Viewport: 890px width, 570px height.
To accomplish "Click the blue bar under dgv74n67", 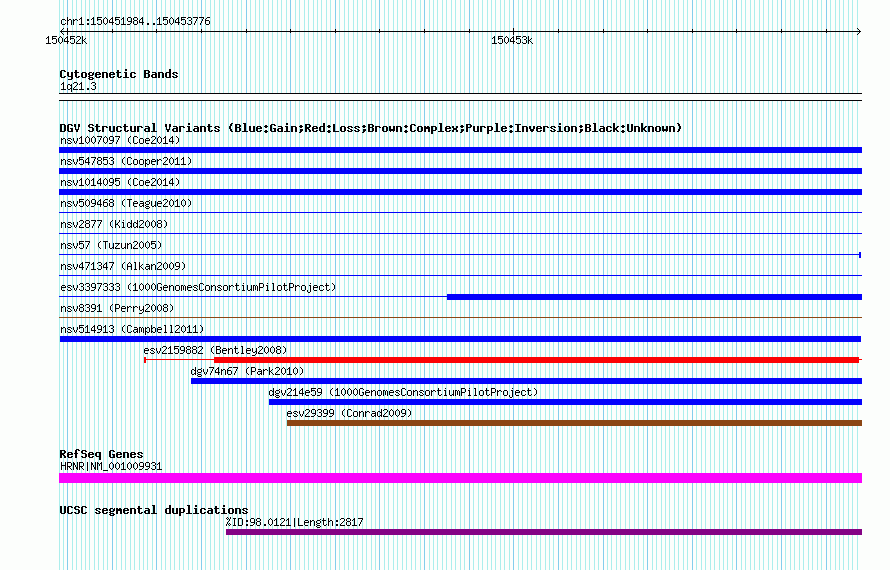I will [526, 381].
